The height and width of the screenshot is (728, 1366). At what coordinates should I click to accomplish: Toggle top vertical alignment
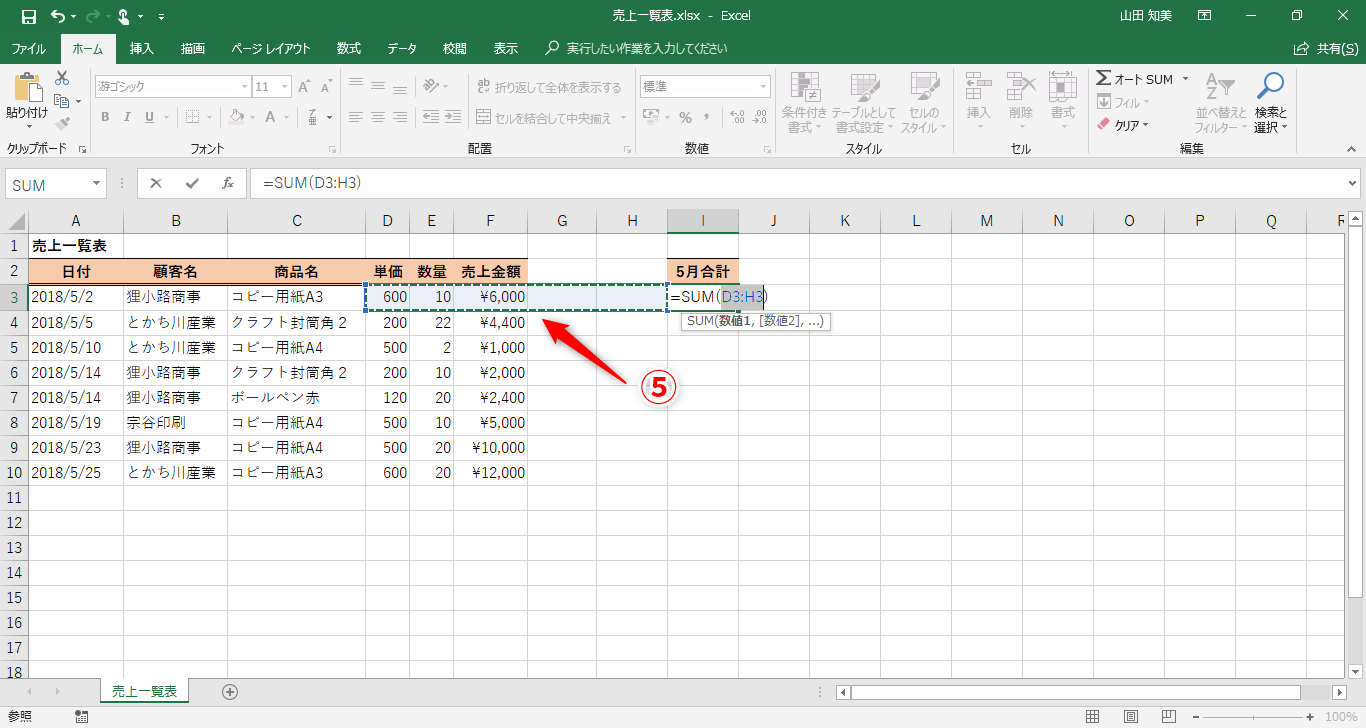[357, 86]
